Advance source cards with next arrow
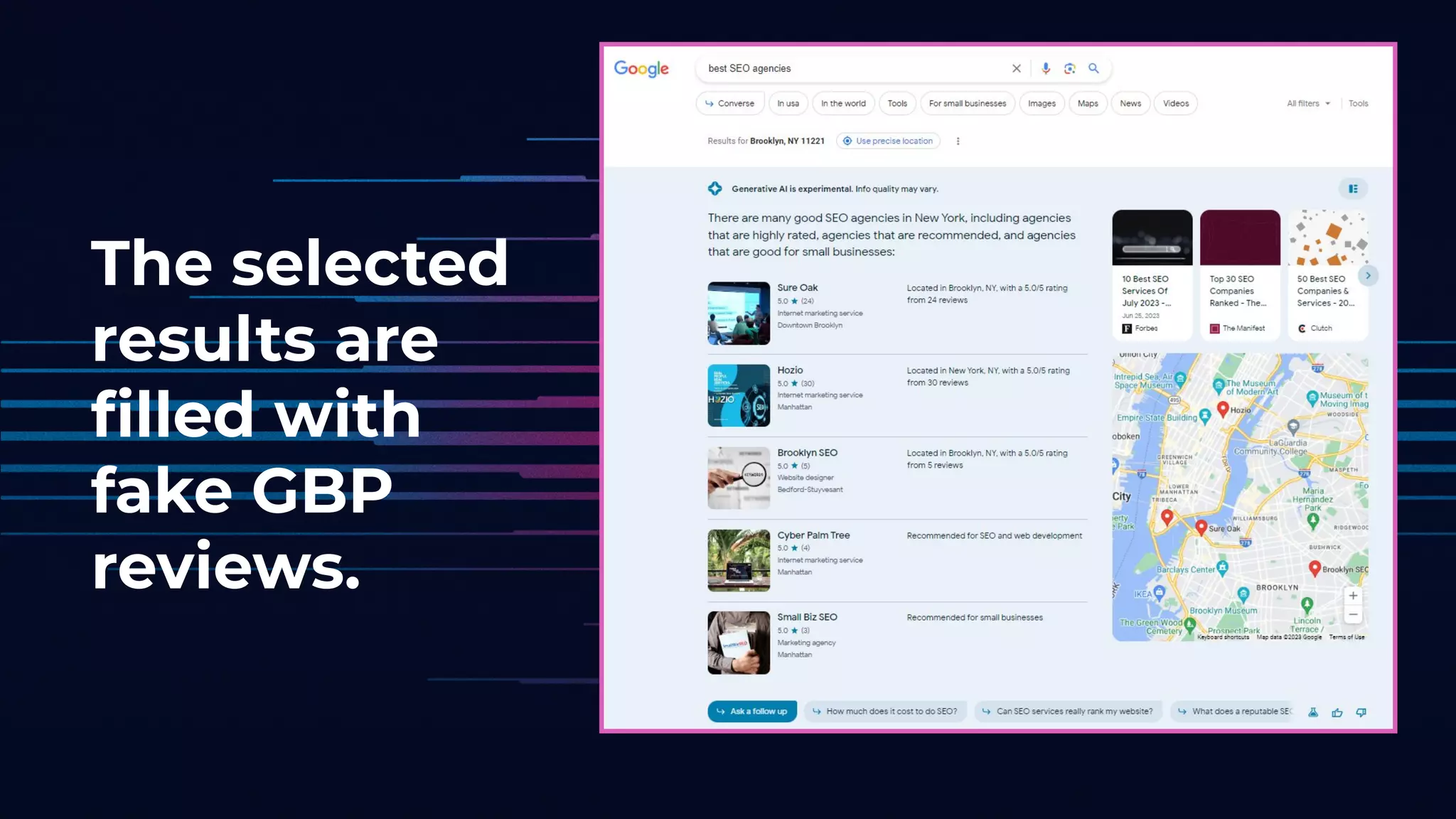This screenshot has width=1456, height=819. pos(1367,276)
